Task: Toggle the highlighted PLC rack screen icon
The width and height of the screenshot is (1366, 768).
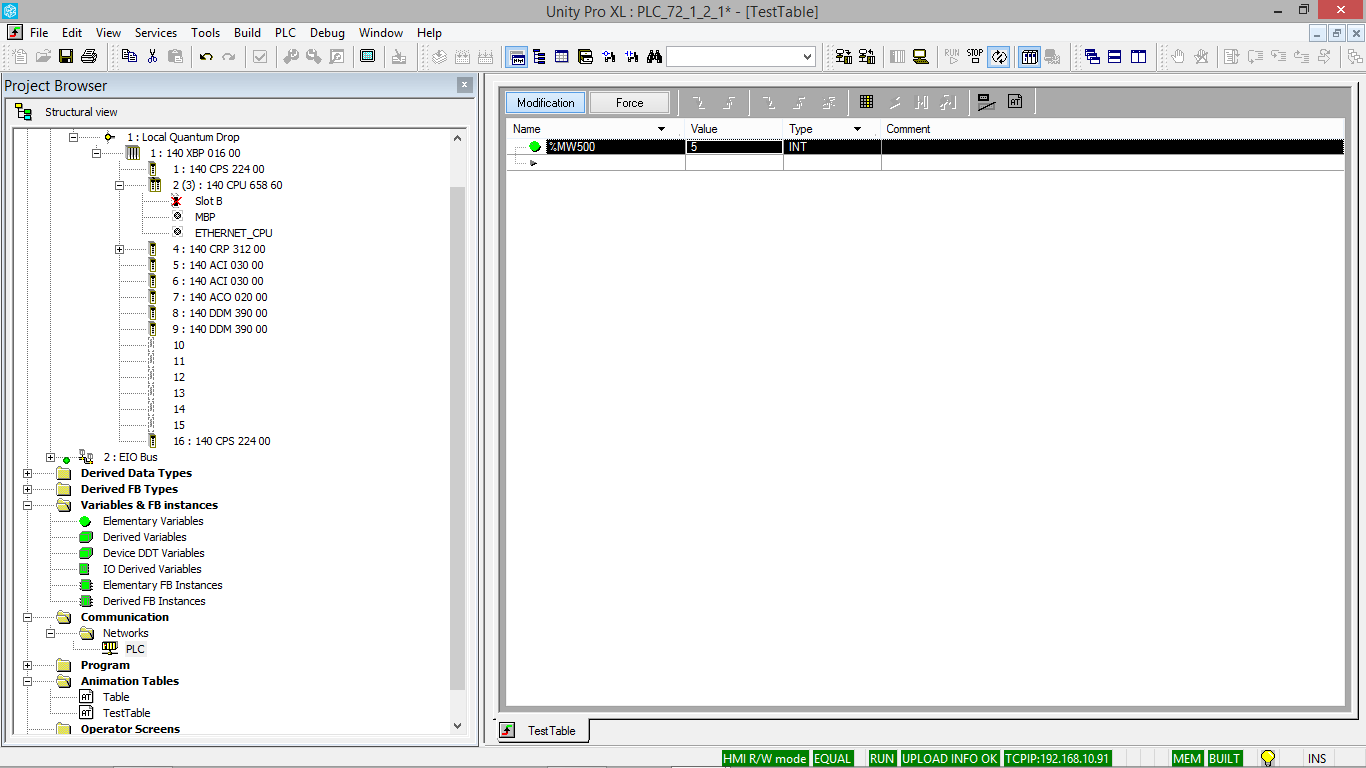Action: point(1029,57)
